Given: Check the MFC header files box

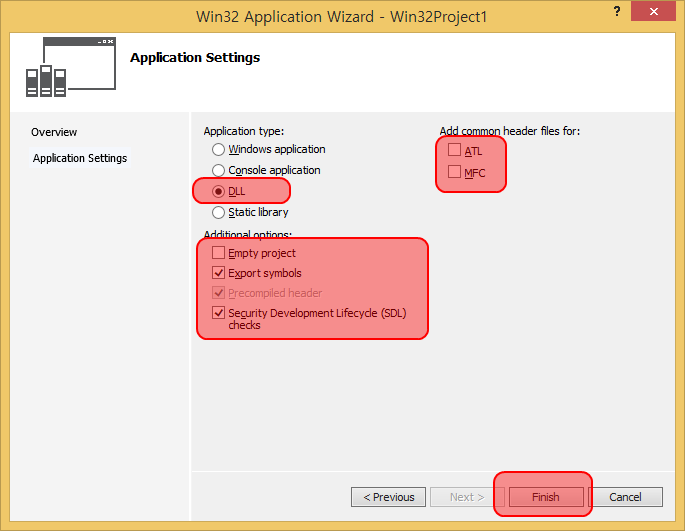Looking at the screenshot, I should [454, 172].
